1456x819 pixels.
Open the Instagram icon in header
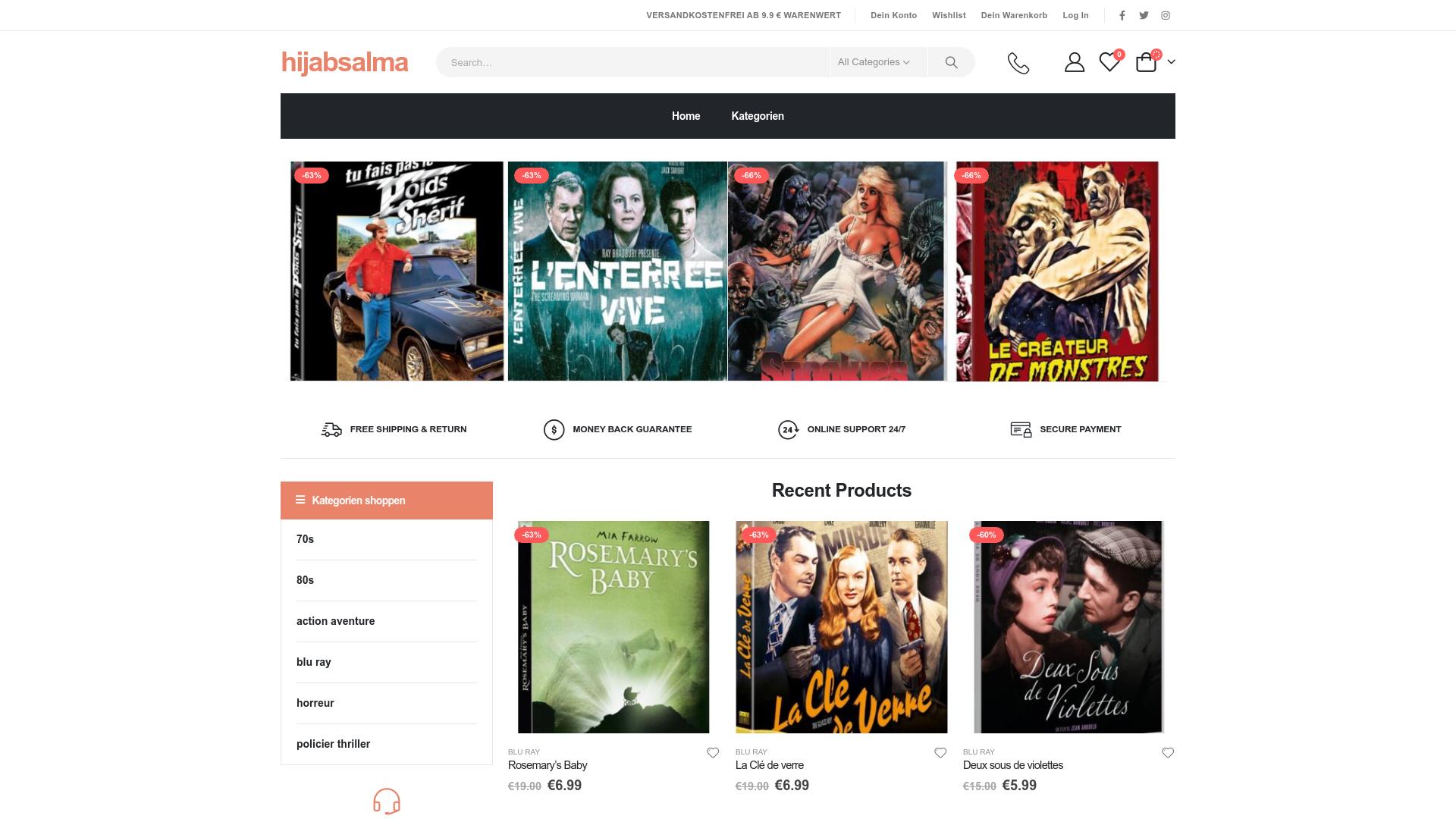(x=1166, y=15)
